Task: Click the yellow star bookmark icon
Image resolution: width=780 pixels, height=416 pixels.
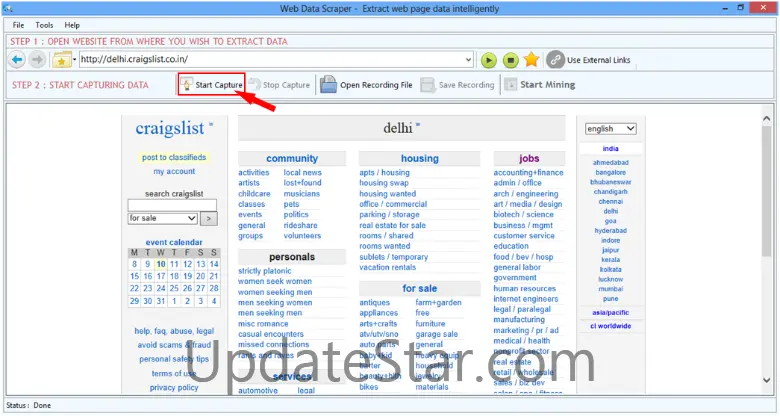Action: [531, 60]
